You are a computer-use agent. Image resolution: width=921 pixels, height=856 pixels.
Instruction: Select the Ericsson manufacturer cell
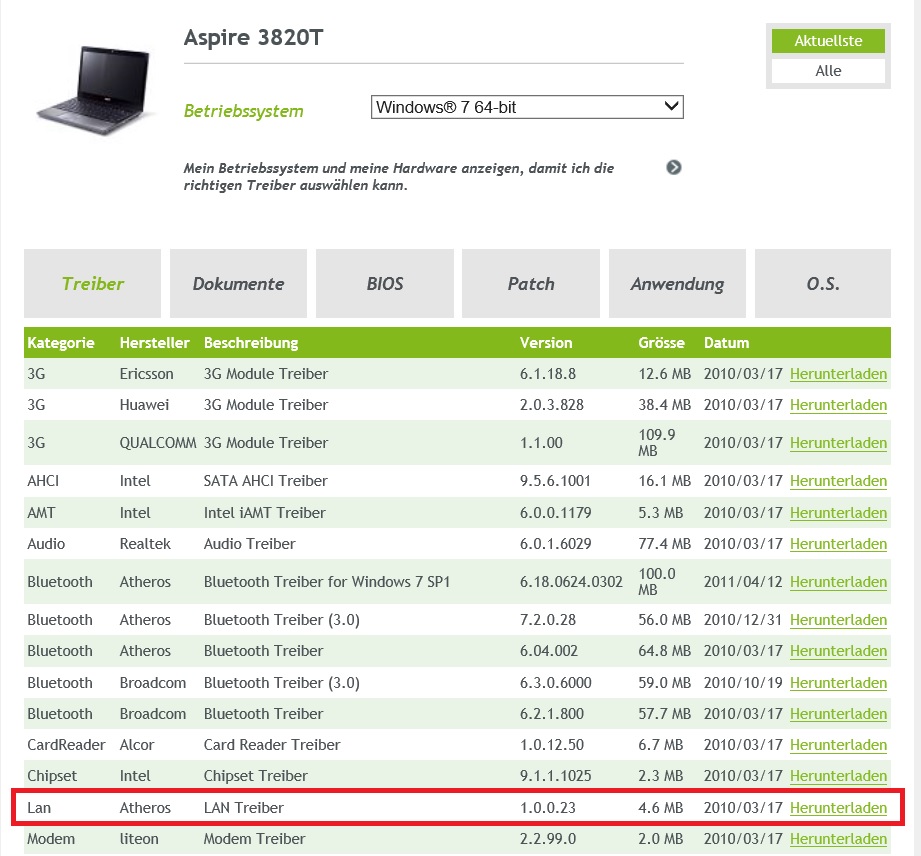pos(146,374)
